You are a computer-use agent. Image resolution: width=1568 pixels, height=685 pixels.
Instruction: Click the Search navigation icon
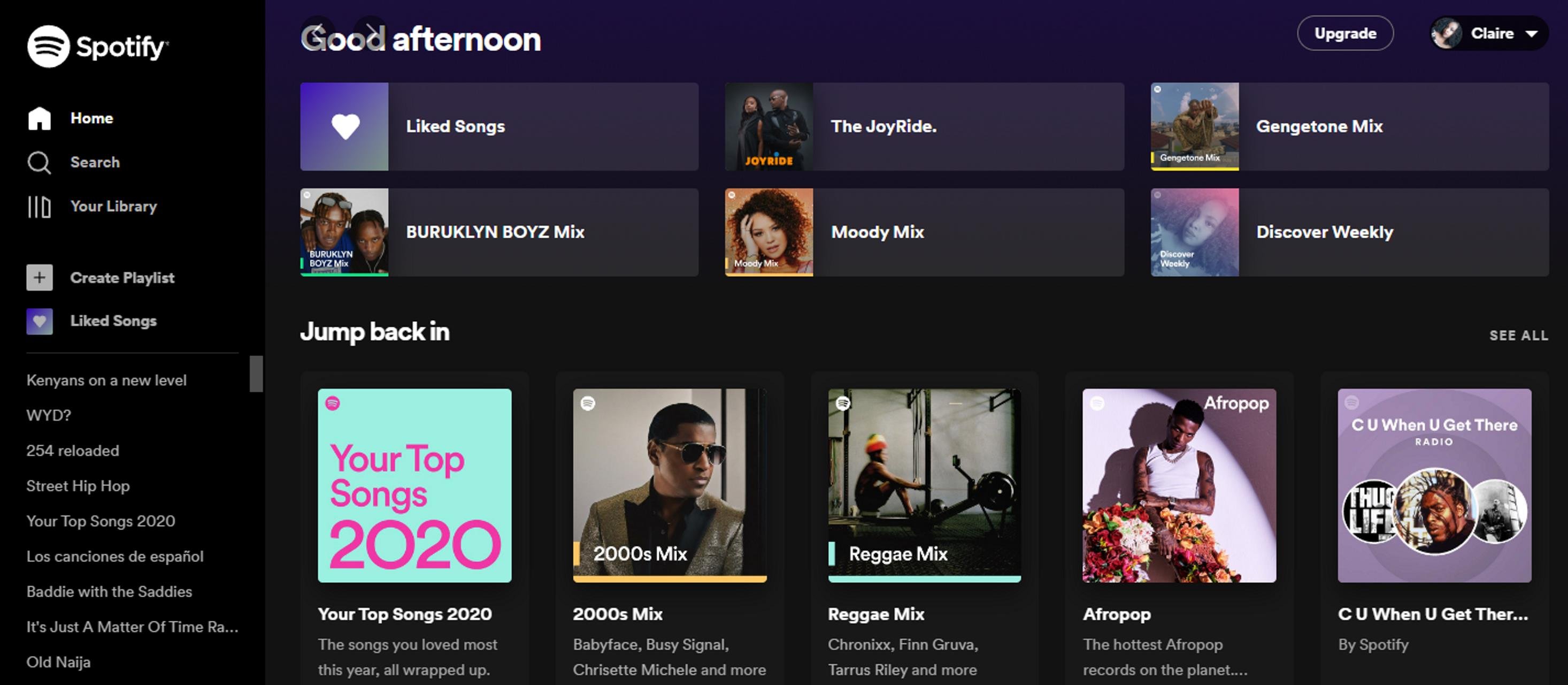click(41, 161)
